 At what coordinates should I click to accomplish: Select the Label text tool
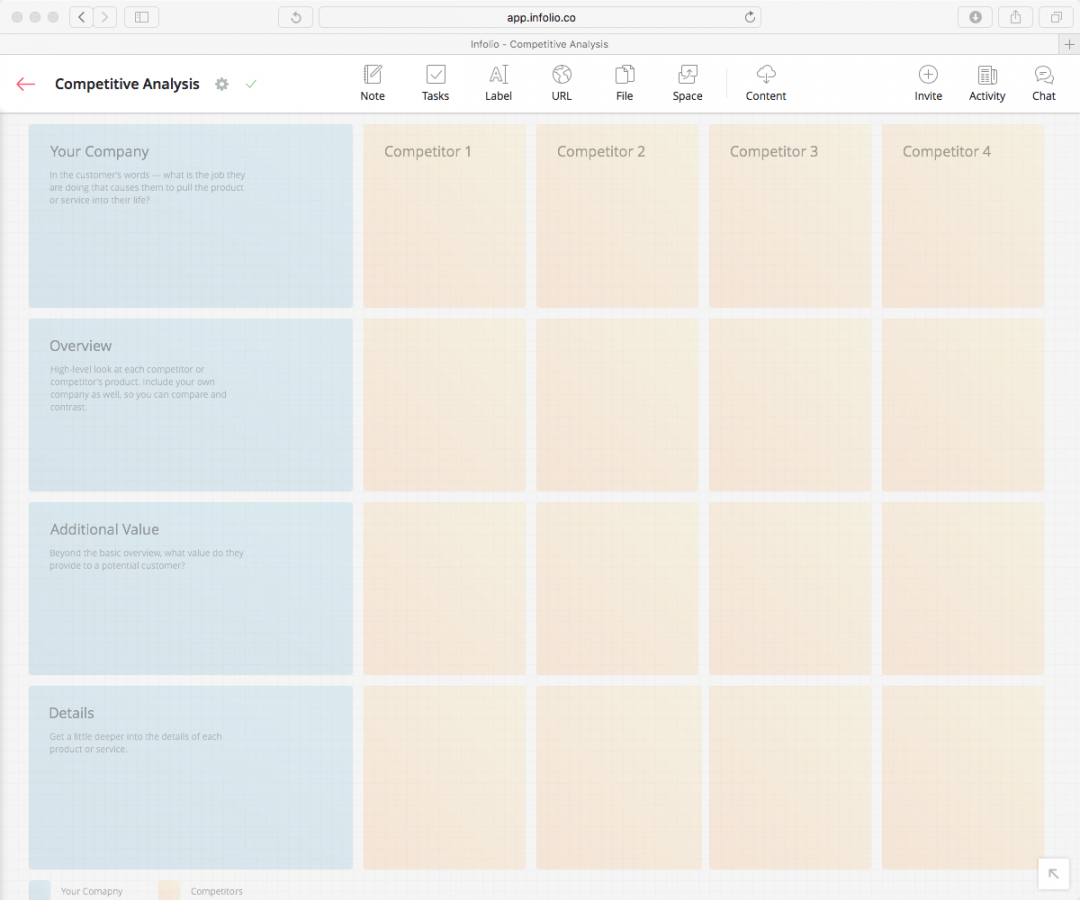498,83
